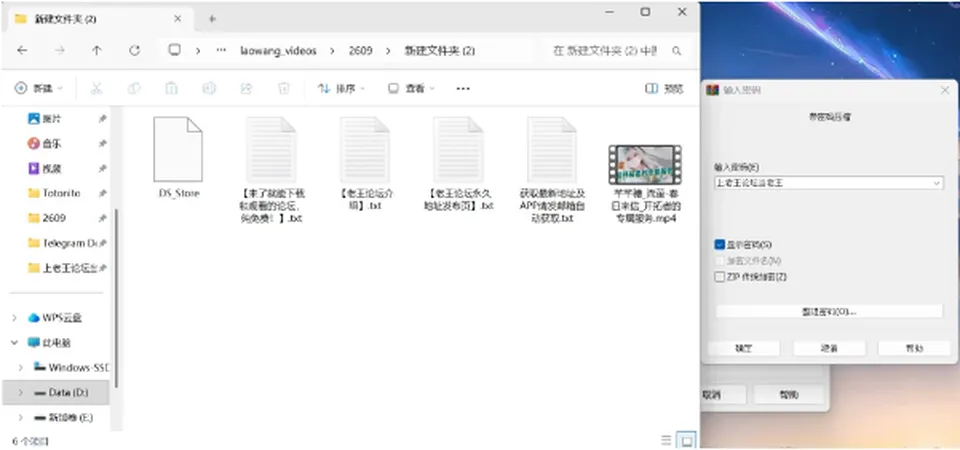Click laowang_videos in the breadcrumb
The image size is (960, 450).
[279, 51]
